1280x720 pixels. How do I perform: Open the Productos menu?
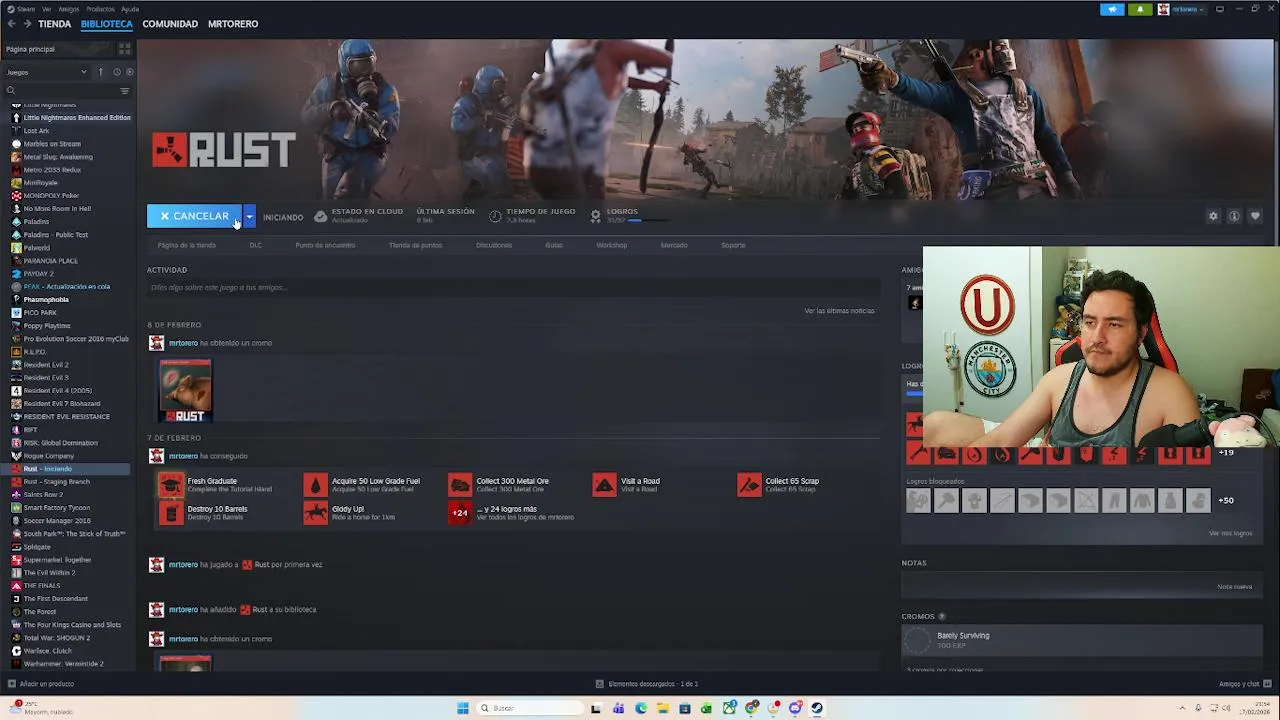pyautogui.click(x=100, y=9)
